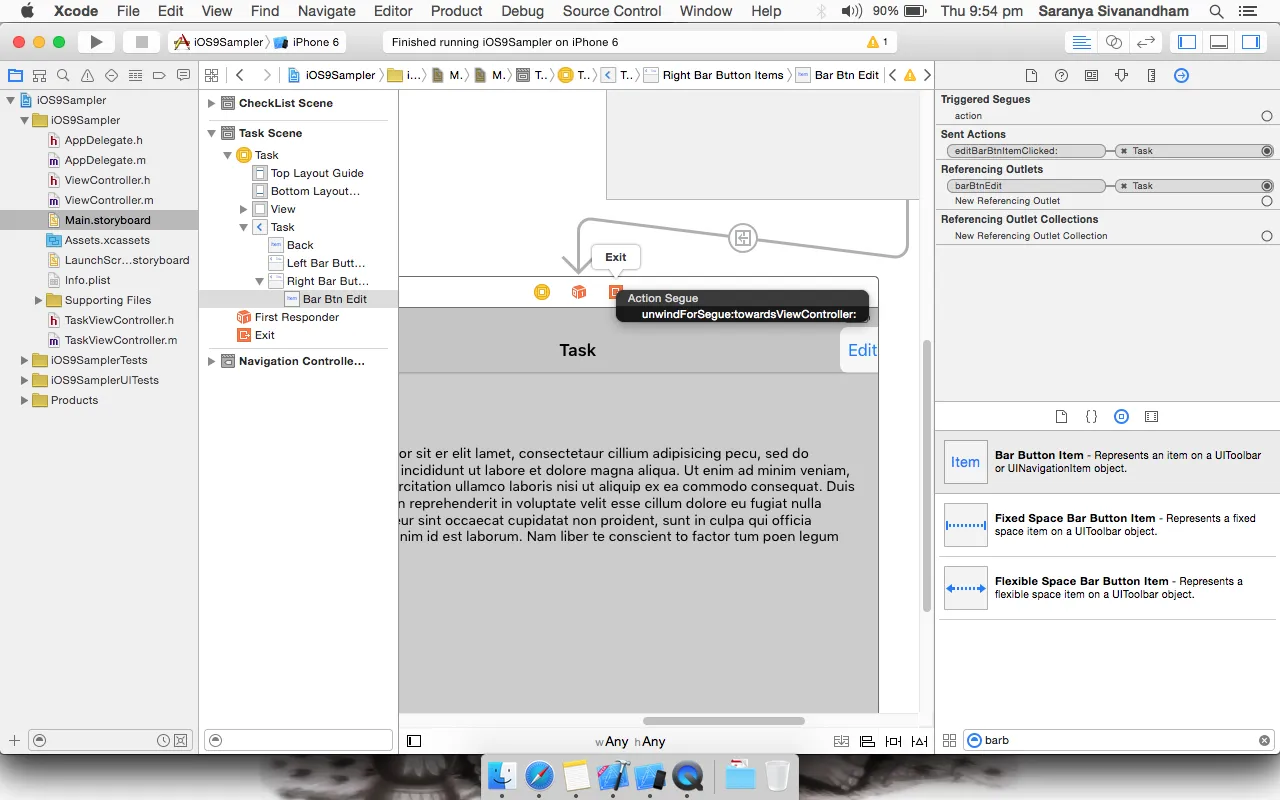Open the Symbol navigator tab
This screenshot has height=800, width=1280.
tap(39, 75)
